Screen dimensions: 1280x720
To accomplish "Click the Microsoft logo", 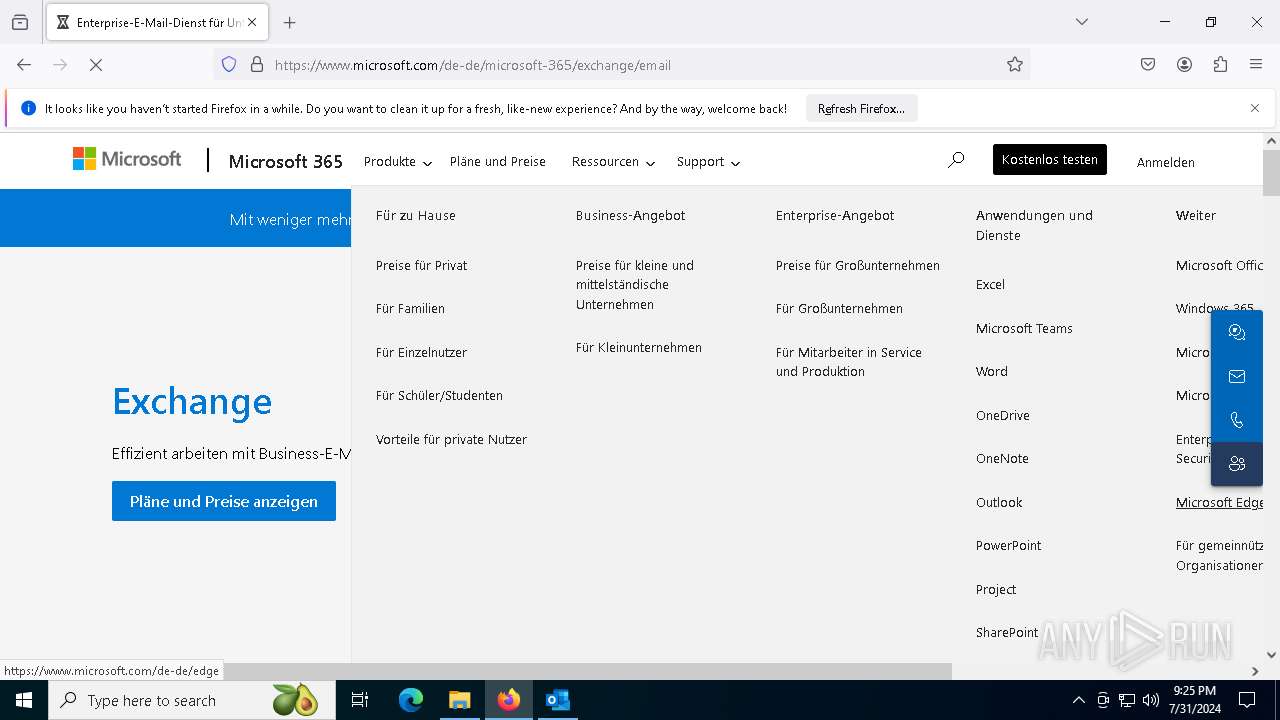I will [127, 159].
